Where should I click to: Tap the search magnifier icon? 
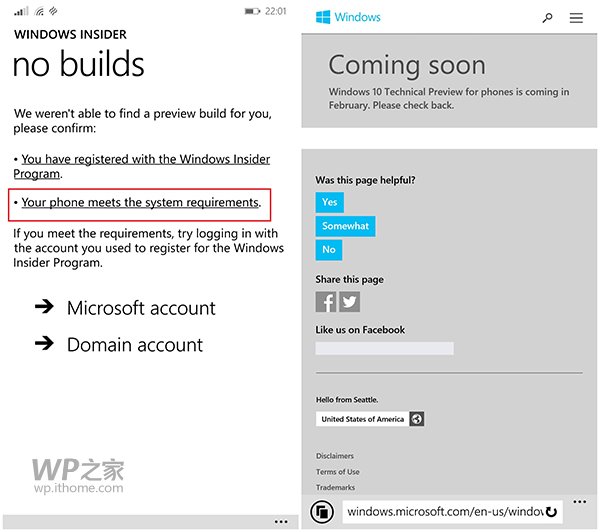(x=548, y=18)
